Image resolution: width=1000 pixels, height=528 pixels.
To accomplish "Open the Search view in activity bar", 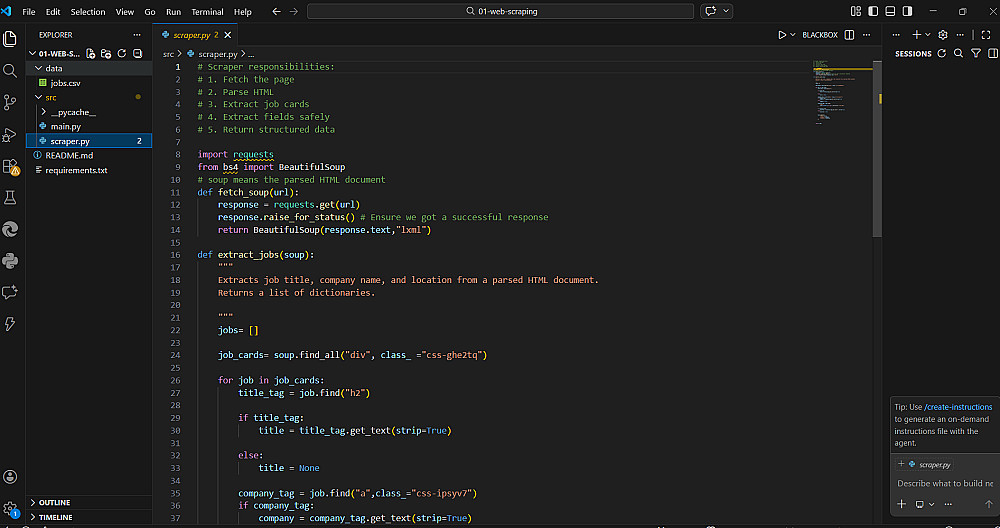I will tap(11, 70).
